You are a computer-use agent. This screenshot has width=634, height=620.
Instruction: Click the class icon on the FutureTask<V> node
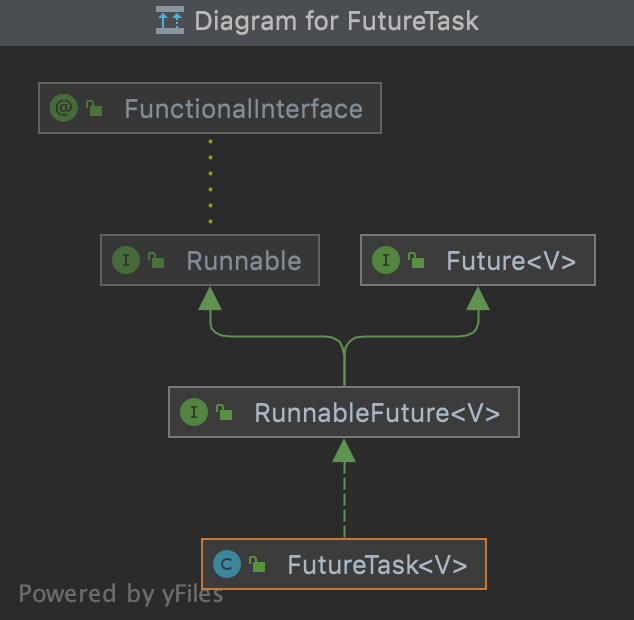[x=227, y=564]
